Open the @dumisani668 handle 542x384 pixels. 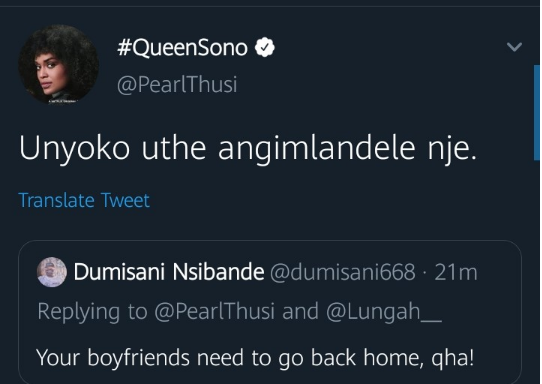pos(343,272)
